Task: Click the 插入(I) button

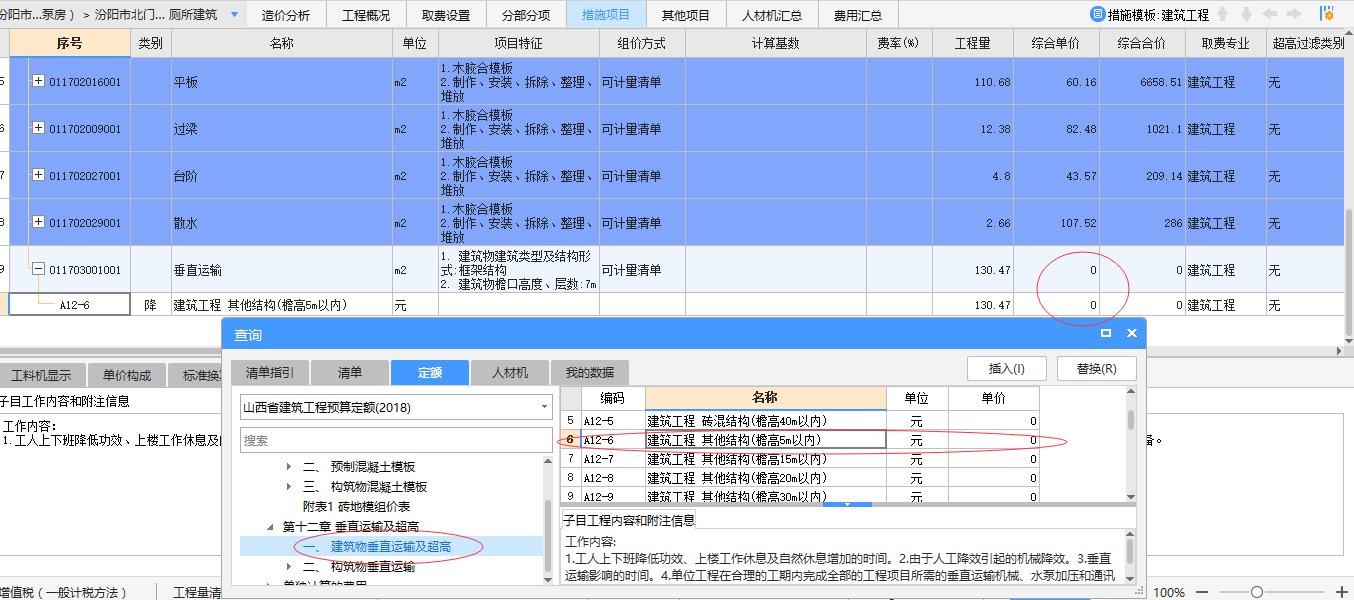Action: tap(1007, 368)
